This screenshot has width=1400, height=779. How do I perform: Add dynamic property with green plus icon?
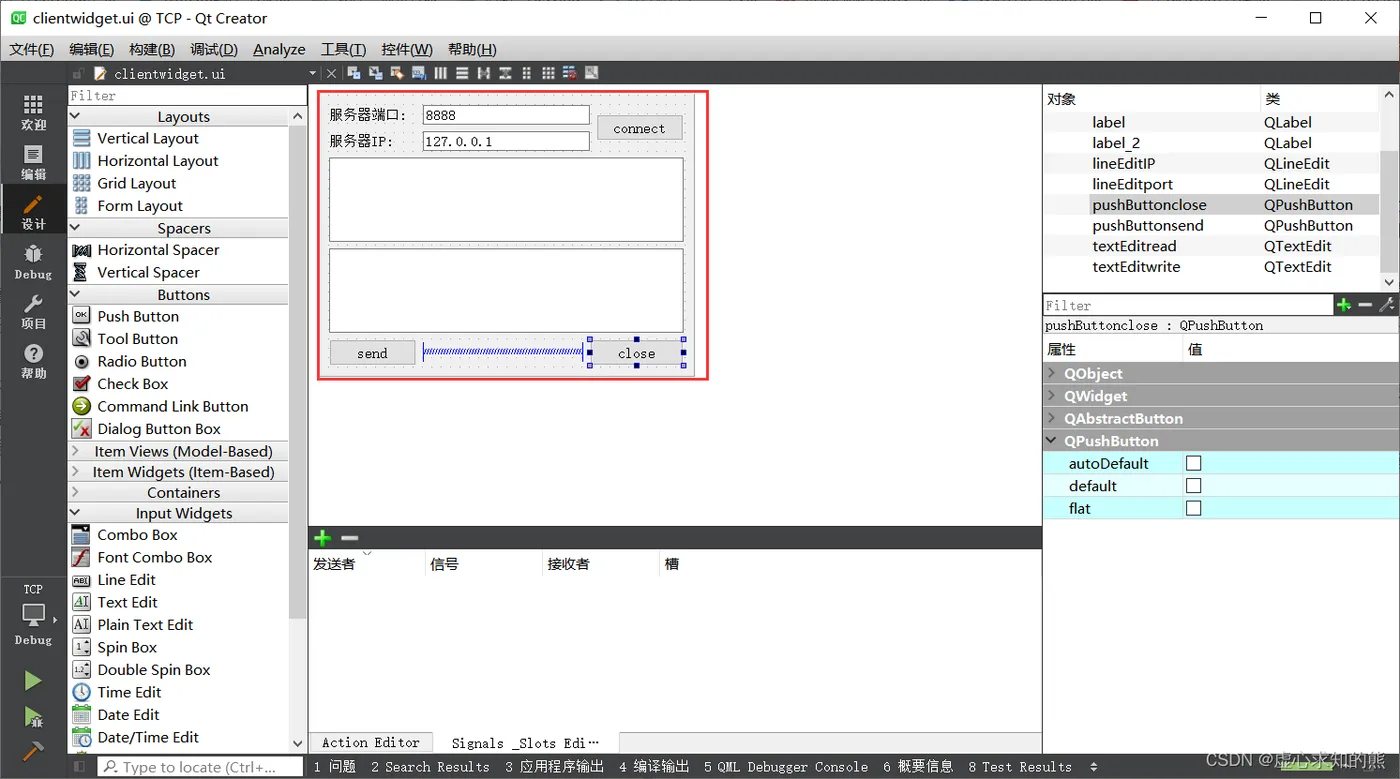1344,305
